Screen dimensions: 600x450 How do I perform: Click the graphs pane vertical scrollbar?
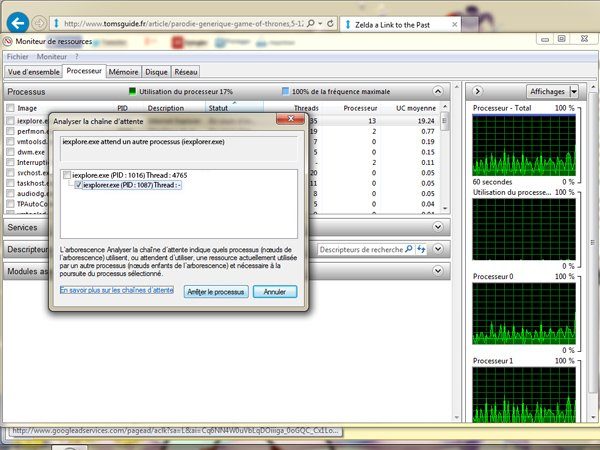tap(593, 253)
